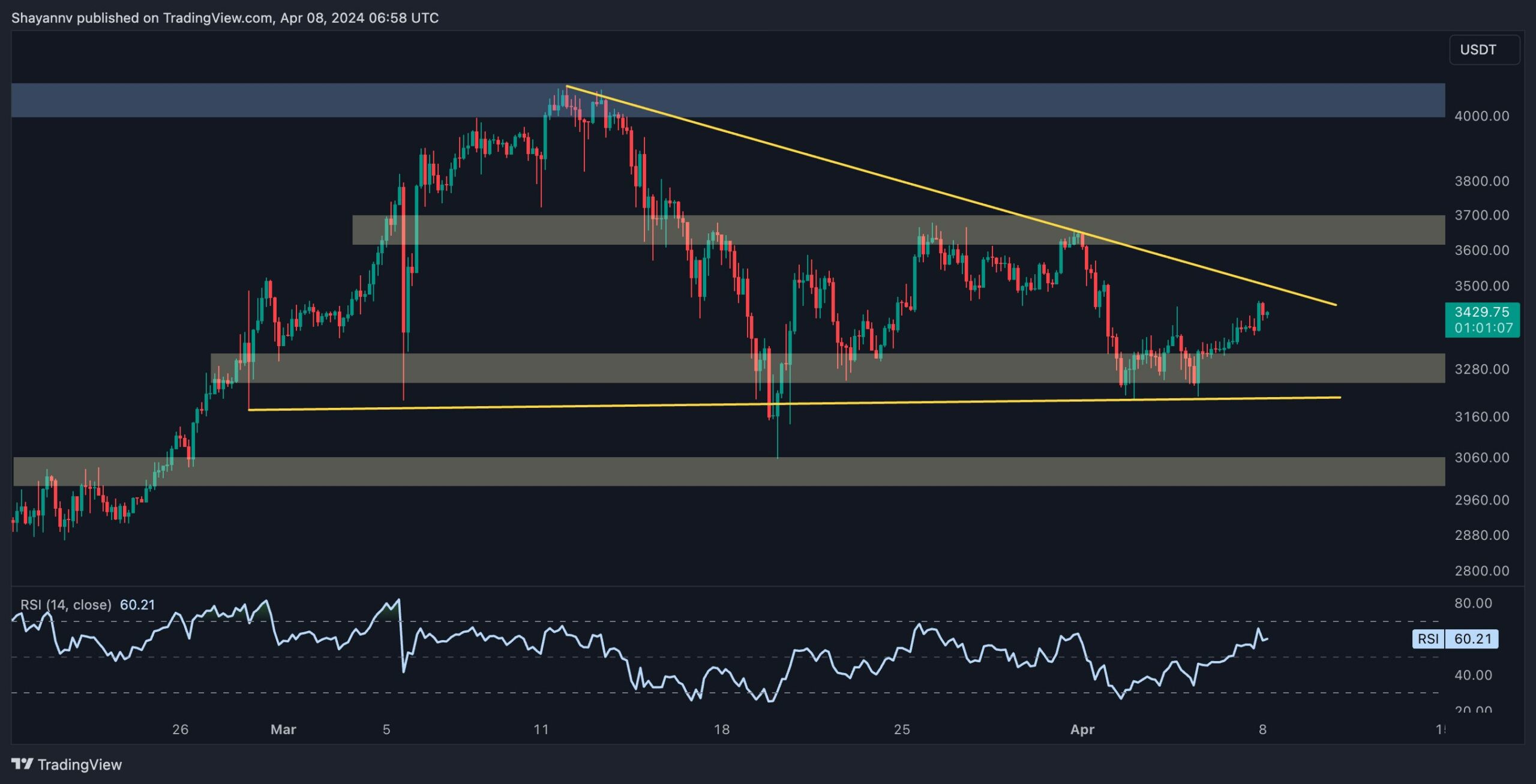Click the 11 date label on time axis
The image size is (1536, 784).
(x=541, y=729)
